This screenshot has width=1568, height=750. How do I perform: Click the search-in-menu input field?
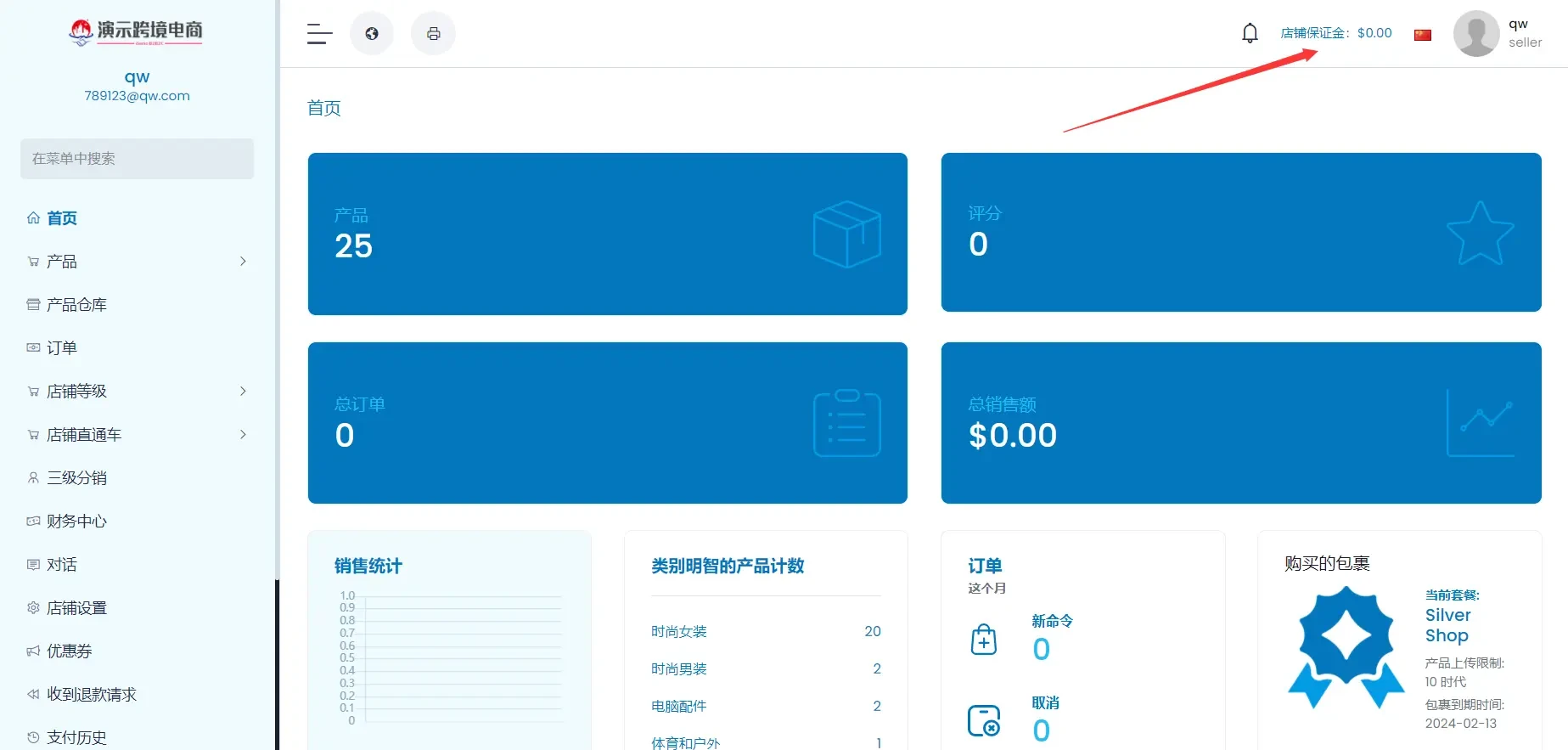[137, 159]
